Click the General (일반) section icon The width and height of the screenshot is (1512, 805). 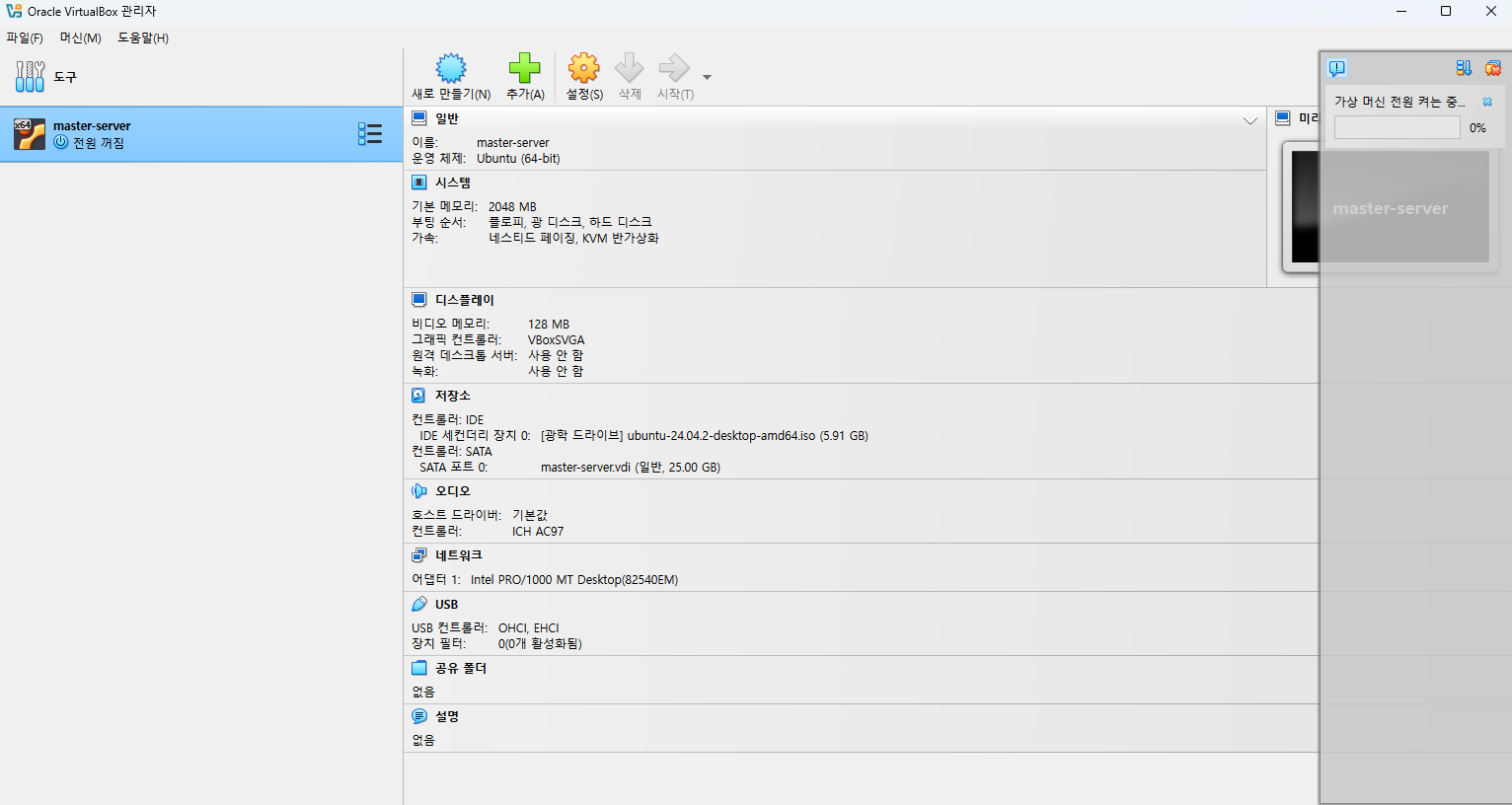419,118
